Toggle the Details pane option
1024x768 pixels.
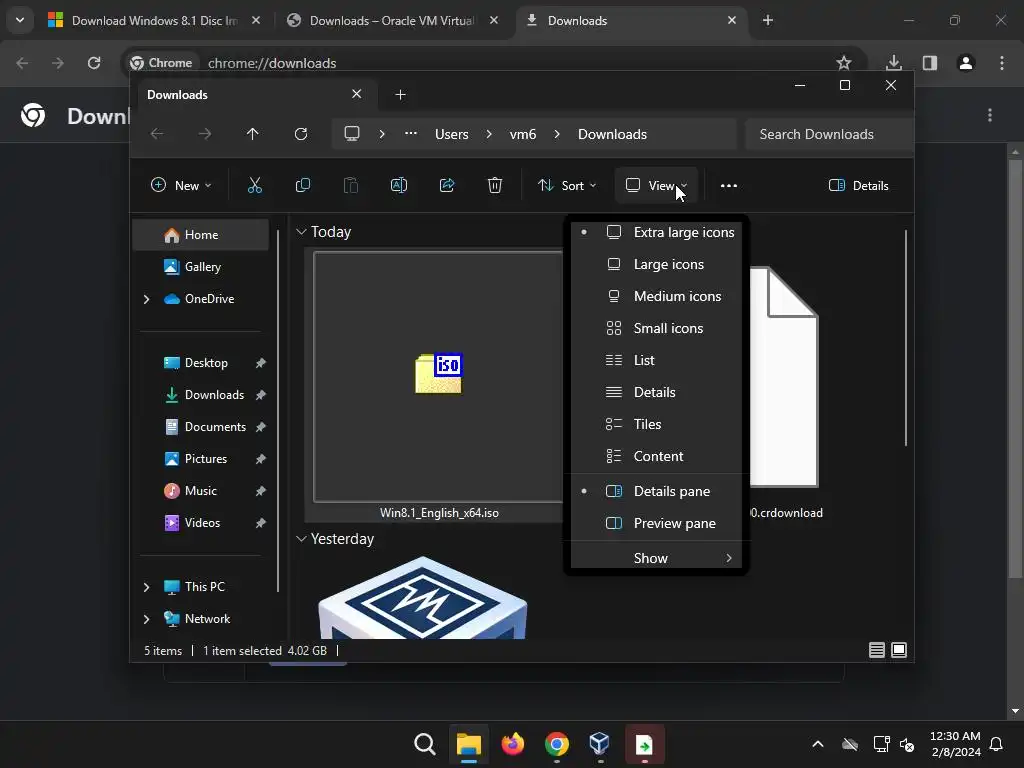(656, 491)
